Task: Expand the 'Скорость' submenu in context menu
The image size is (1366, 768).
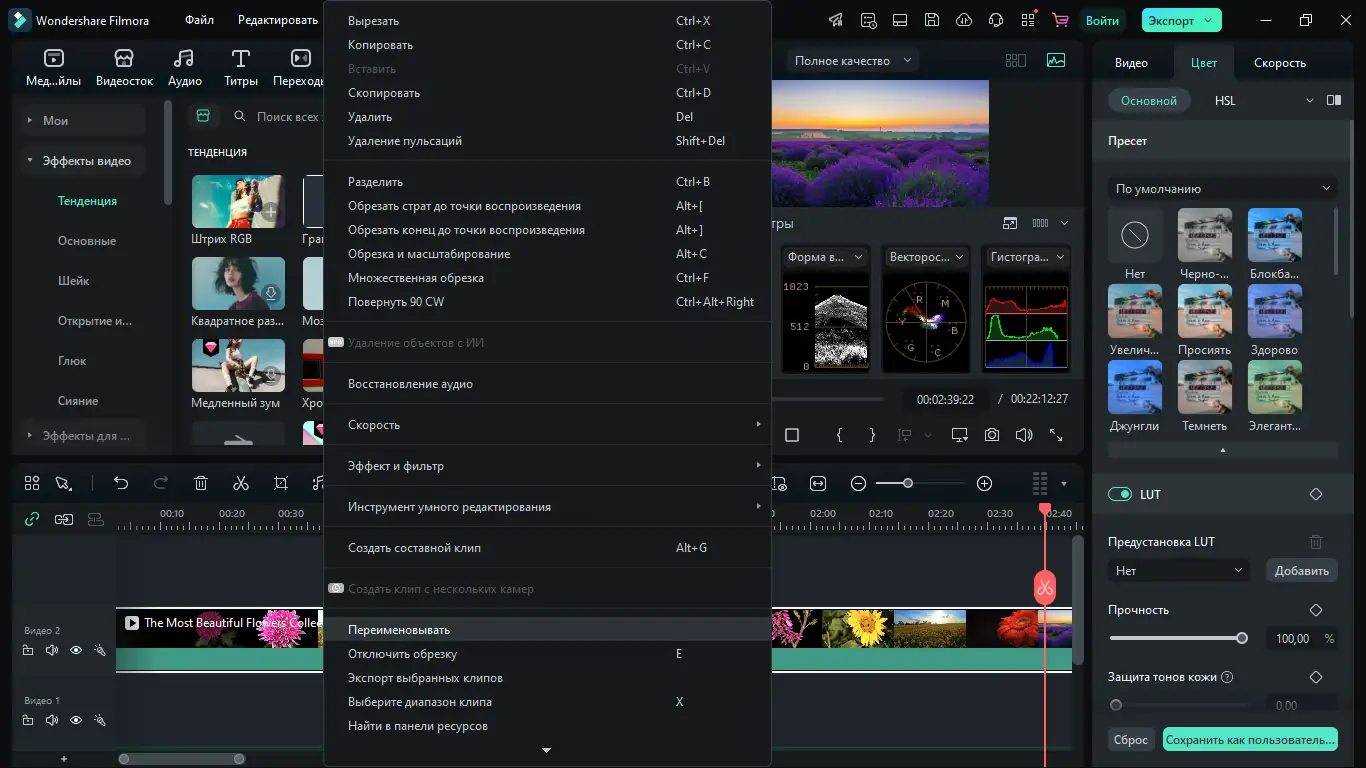Action: click(x=547, y=425)
